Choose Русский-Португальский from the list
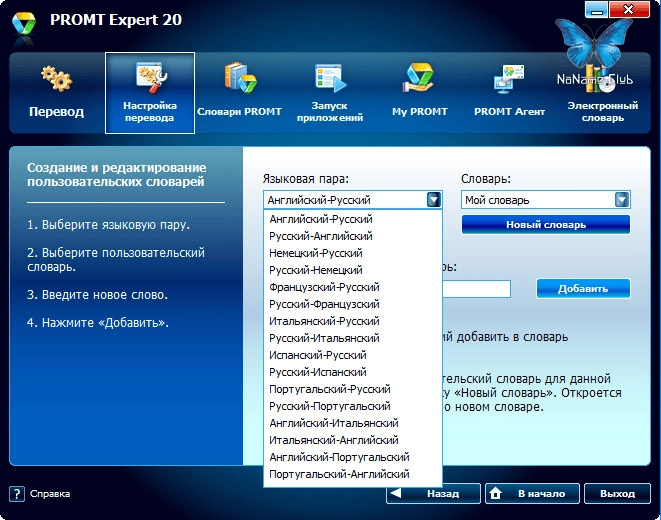This screenshot has width=661, height=520. pyautogui.click(x=353, y=406)
